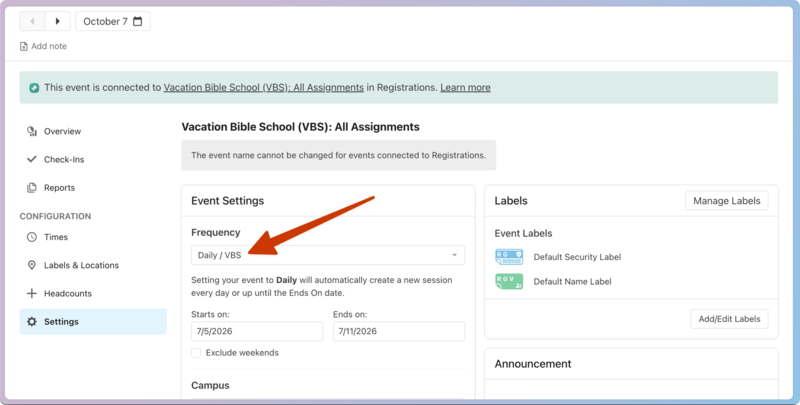This screenshot has height=405, width=800.
Task: Click the Settings gear icon
Action: pyautogui.click(x=32, y=321)
